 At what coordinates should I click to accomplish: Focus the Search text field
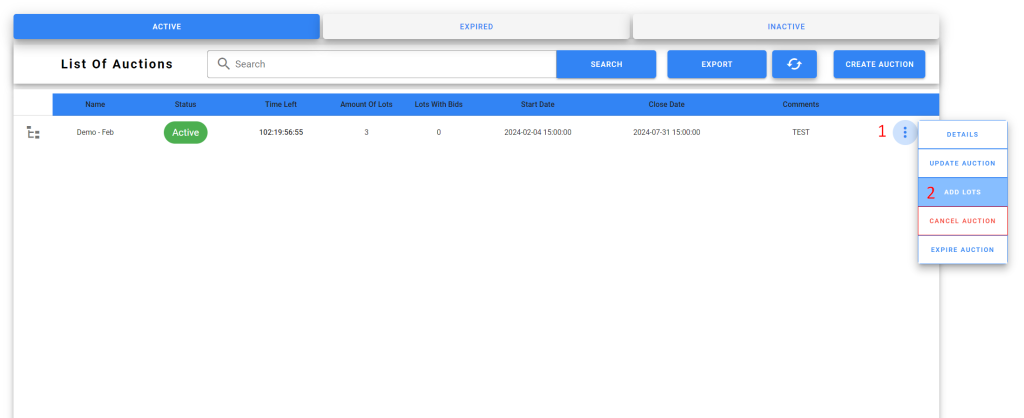(390, 64)
